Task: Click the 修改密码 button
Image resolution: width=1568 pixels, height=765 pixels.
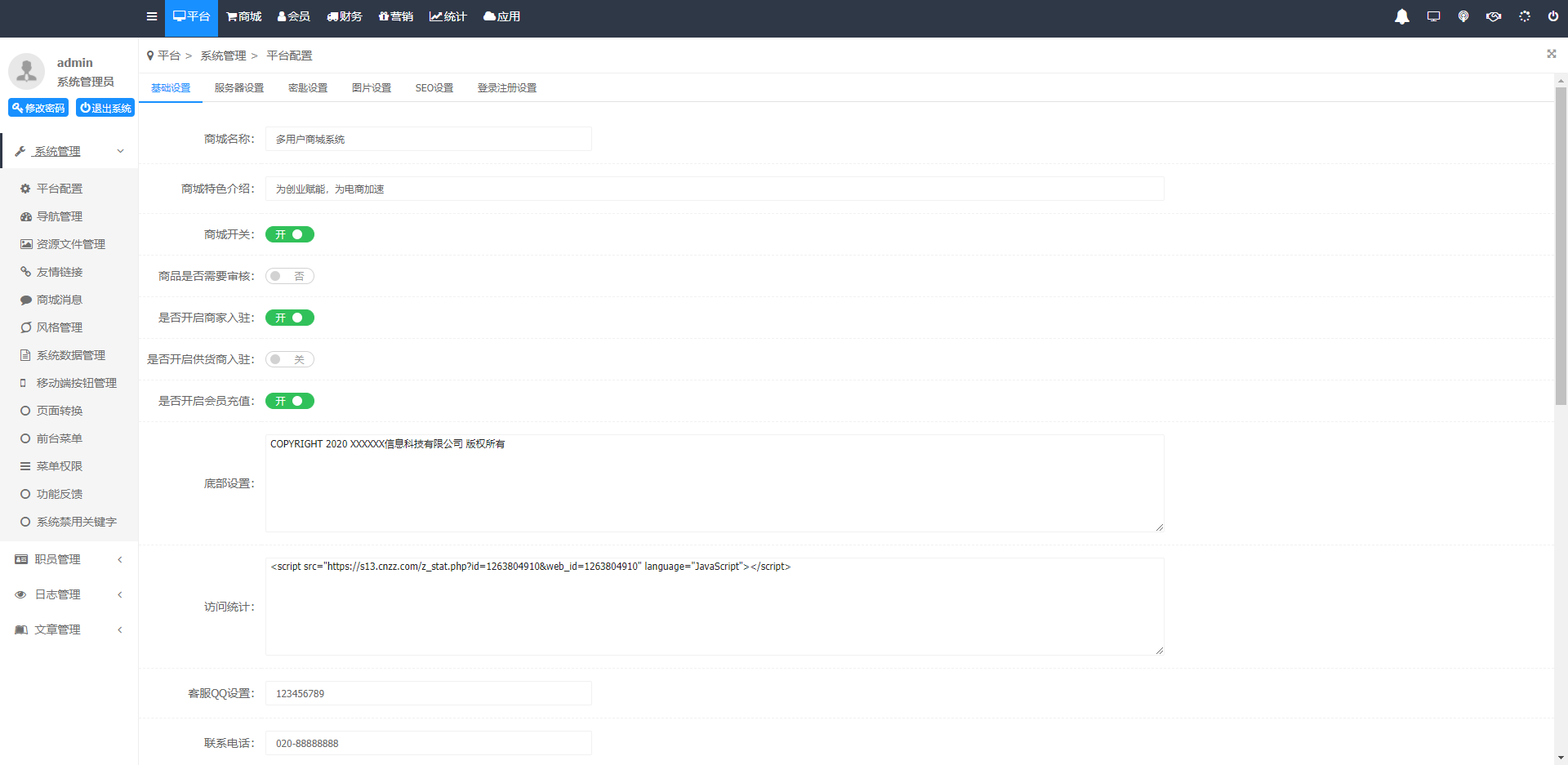Action: [38, 108]
